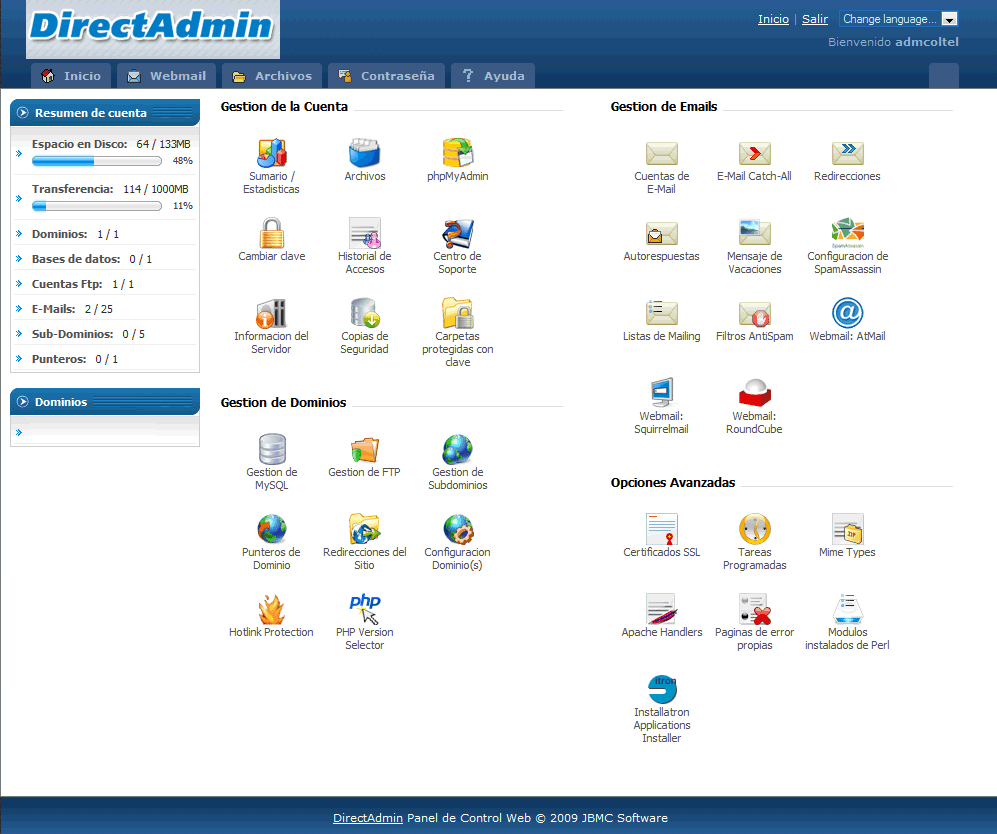The height and width of the screenshot is (834, 997).
Task: Open Listas de Mailing icon
Action: (661, 313)
